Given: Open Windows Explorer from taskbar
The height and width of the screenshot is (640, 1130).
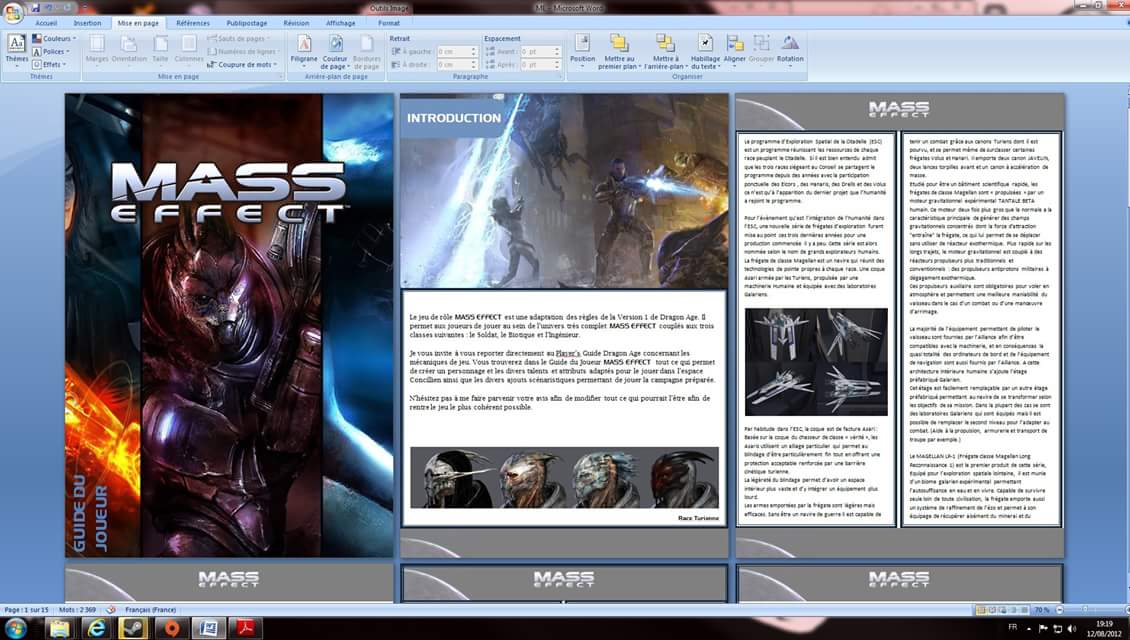Looking at the screenshot, I should coord(59,628).
